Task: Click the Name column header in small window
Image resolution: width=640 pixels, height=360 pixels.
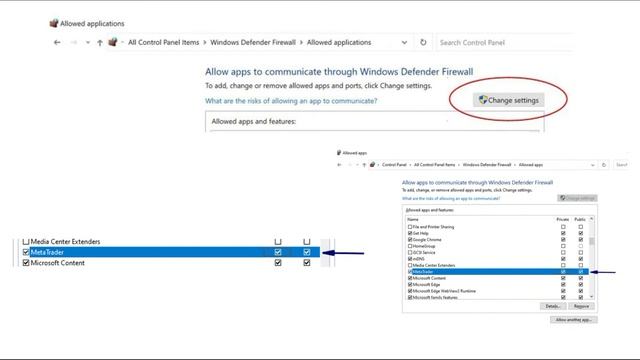Action: pyautogui.click(x=413, y=220)
